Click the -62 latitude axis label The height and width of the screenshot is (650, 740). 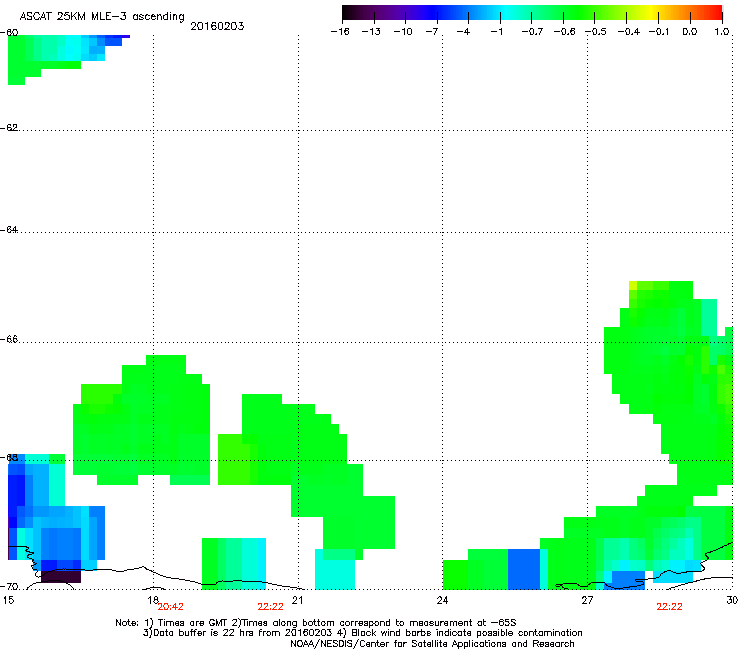coord(9,127)
